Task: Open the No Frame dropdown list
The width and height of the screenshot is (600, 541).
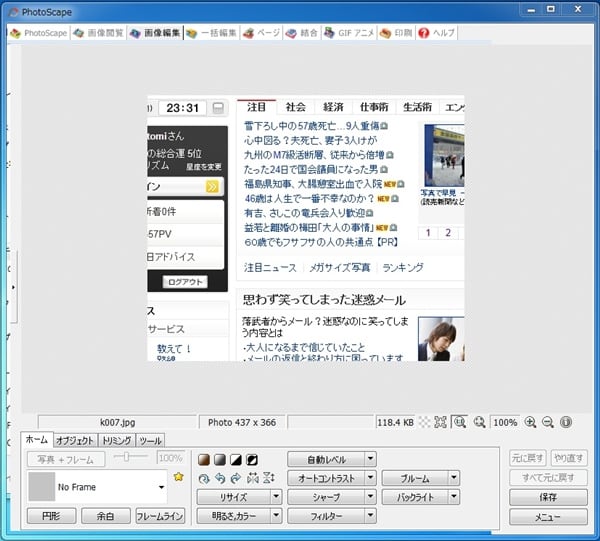Action: pos(161,488)
